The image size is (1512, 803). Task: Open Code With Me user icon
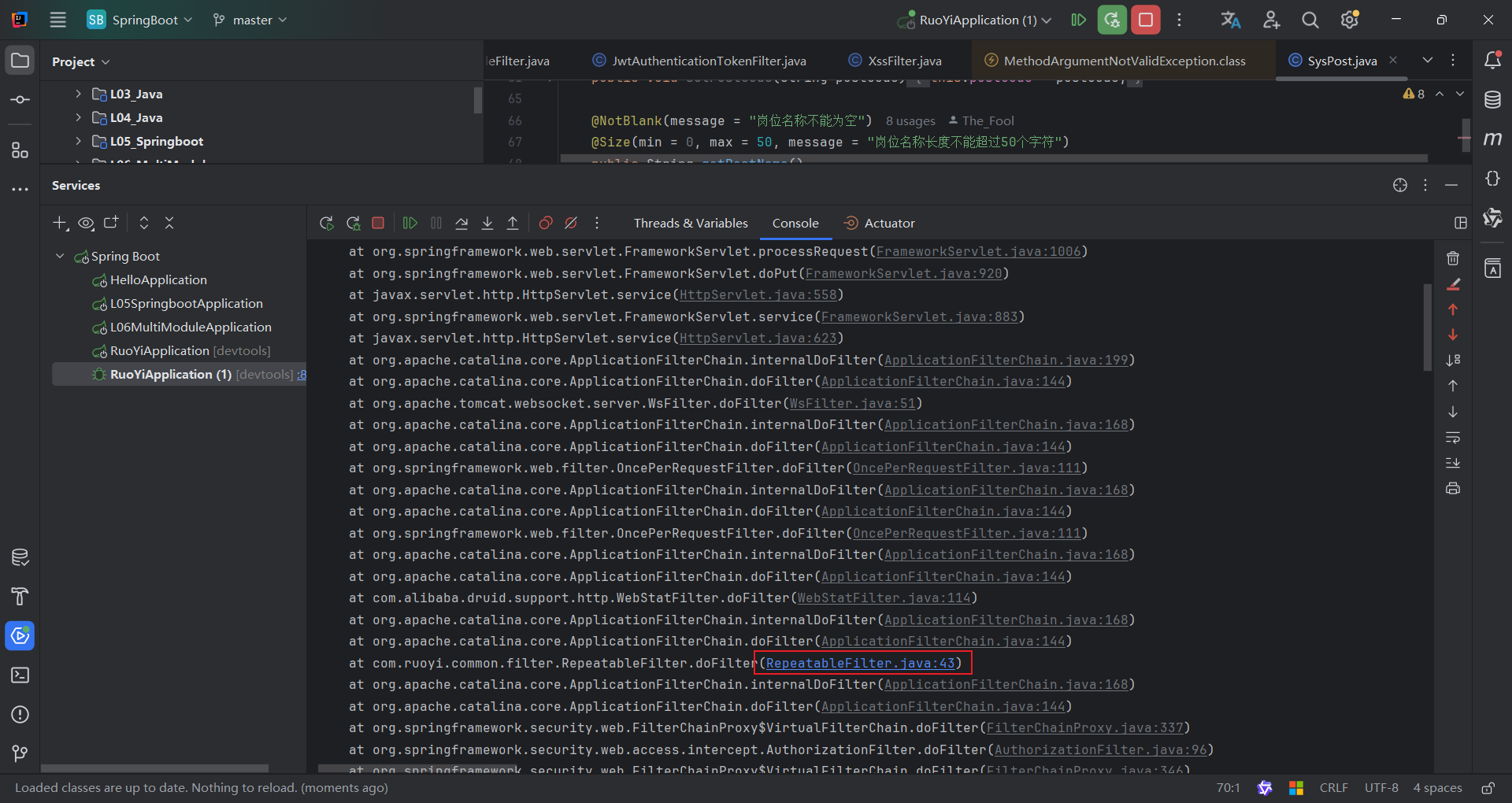(1271, 20)
